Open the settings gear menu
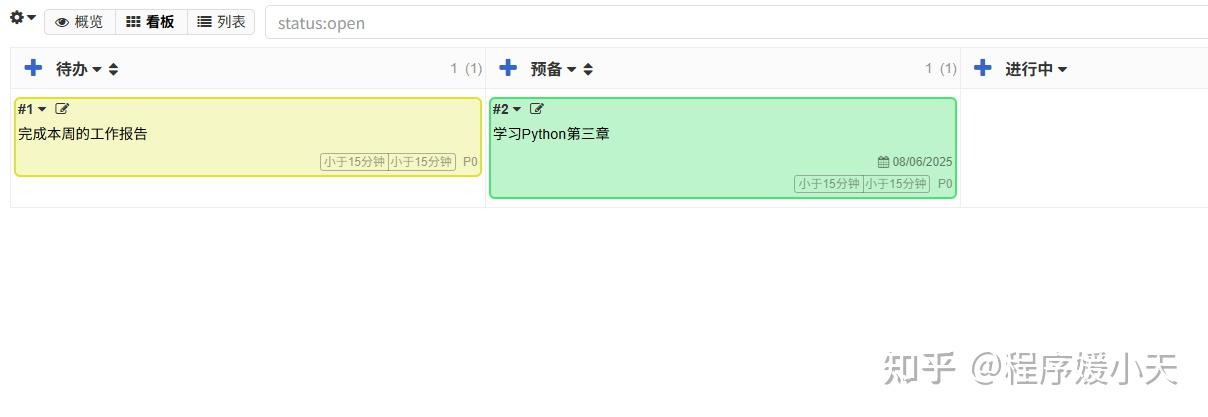The image size is (1208, 417). 22,18
